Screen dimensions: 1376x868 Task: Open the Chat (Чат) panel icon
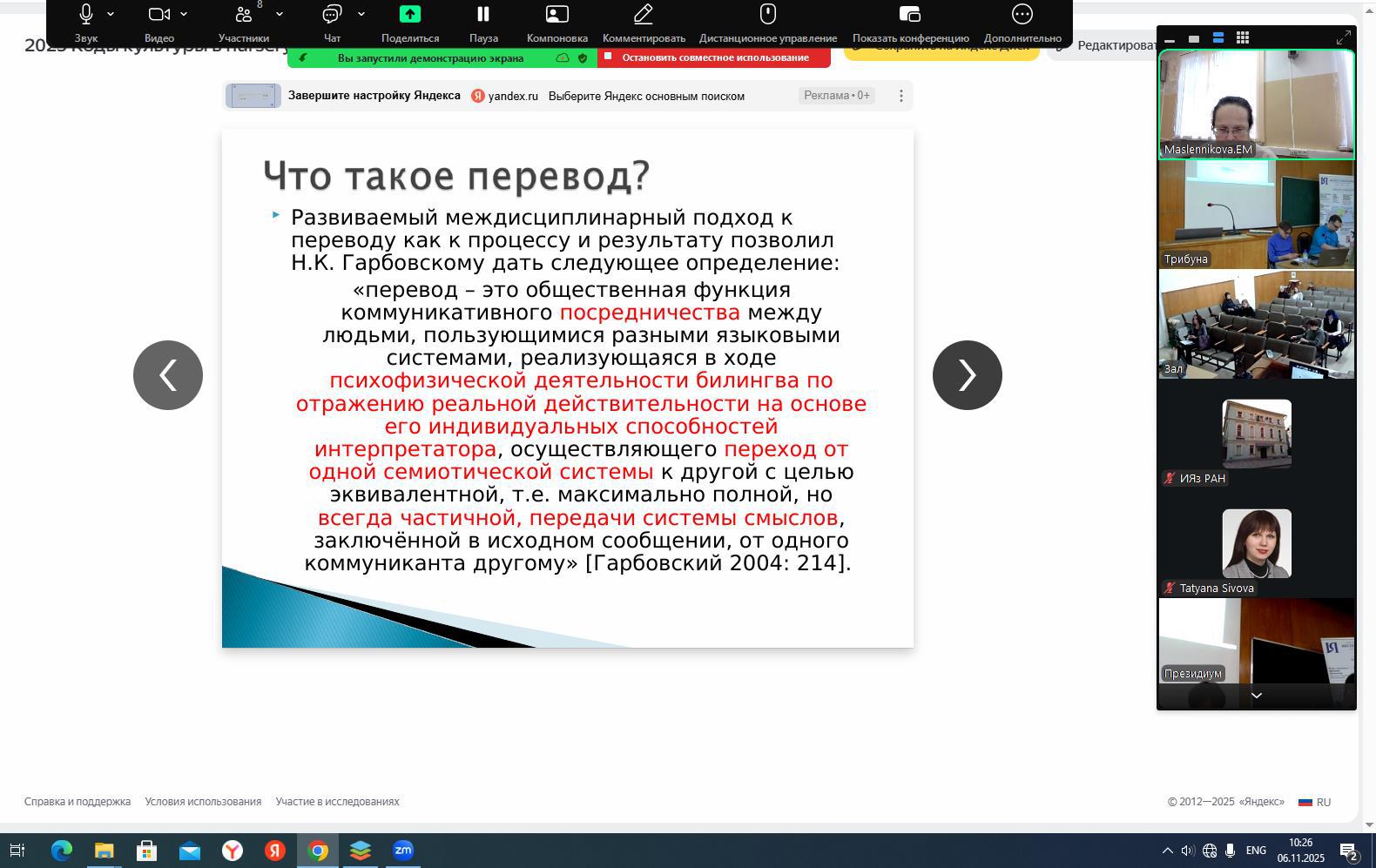point(332,15)
